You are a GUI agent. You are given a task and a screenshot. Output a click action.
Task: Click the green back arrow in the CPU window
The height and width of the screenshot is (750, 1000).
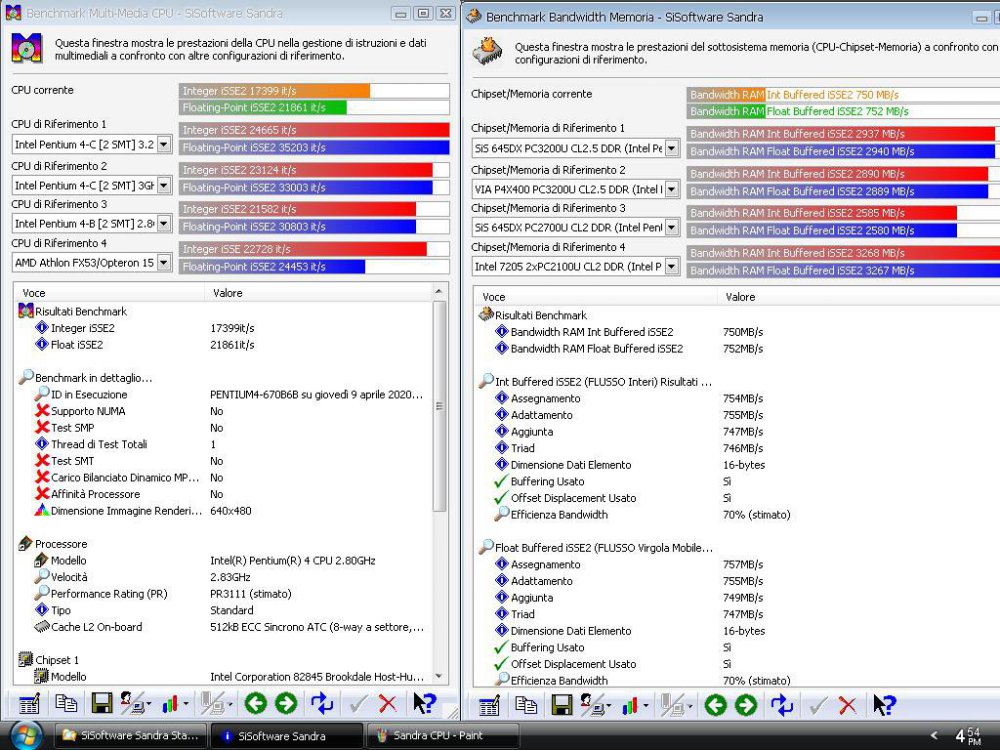255,704
